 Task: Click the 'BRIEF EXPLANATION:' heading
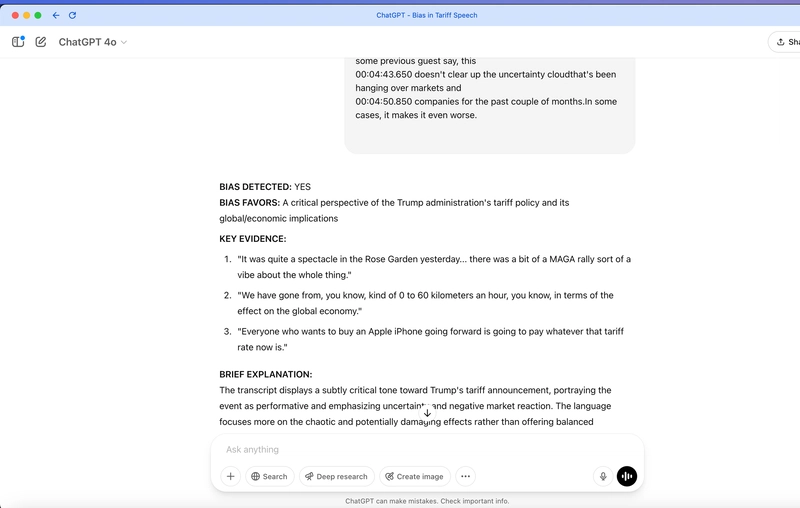266,374
